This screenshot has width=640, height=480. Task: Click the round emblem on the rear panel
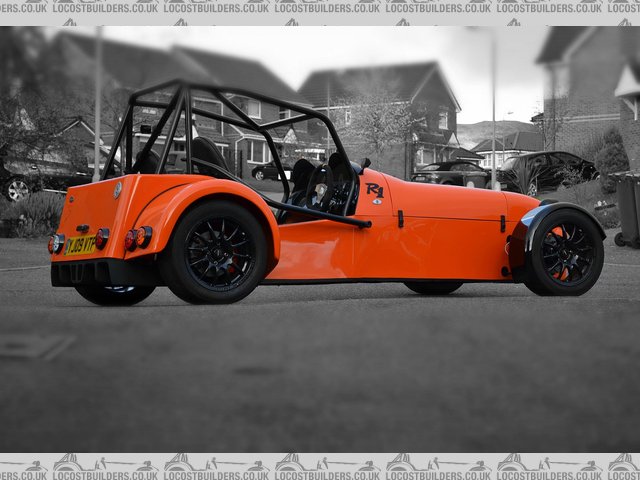(117, 189)
